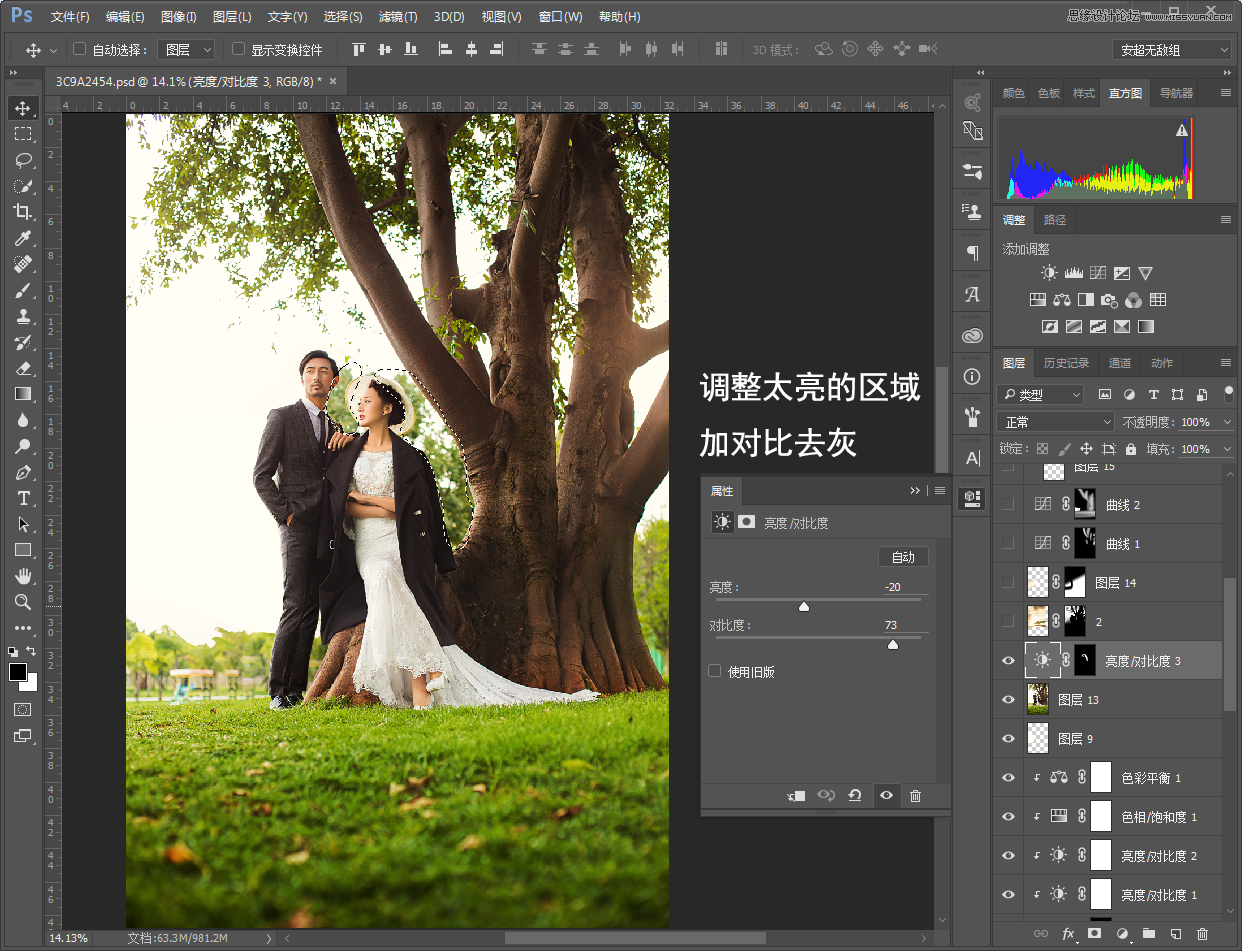Select the Path Selection tool
1242x951 pixels.
pos(22,524)
